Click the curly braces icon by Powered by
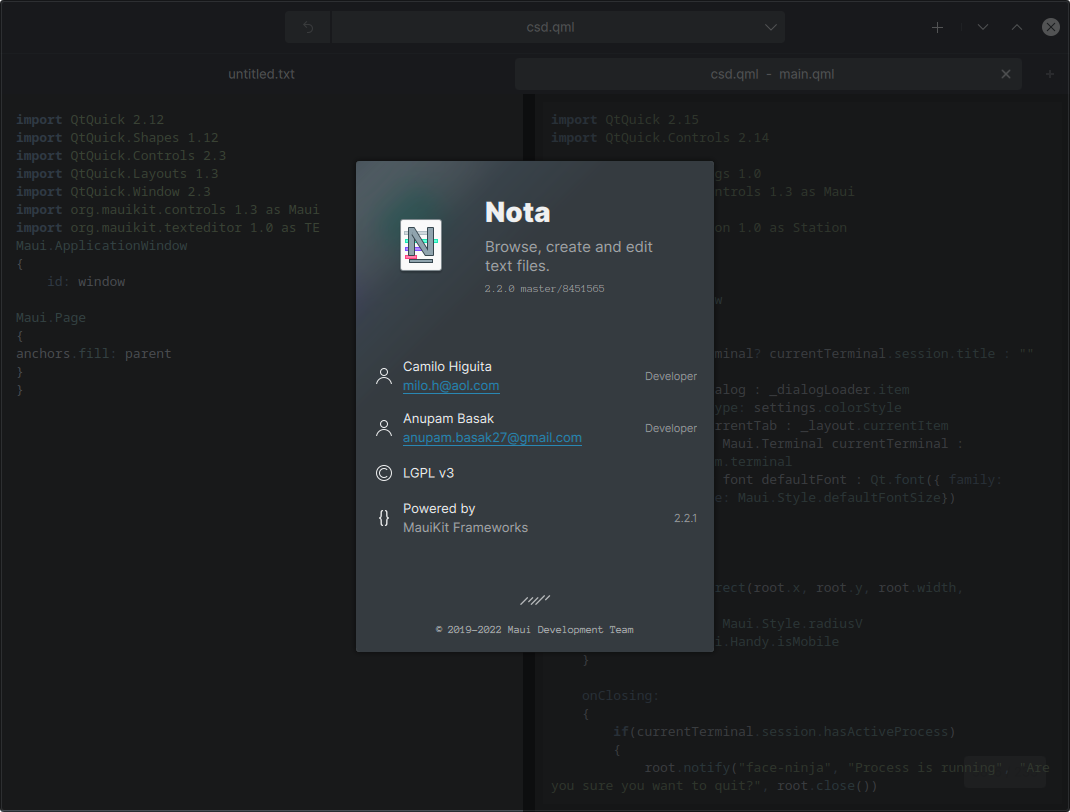The height and width of the screenshot is (812, 1070). (384, 518)
